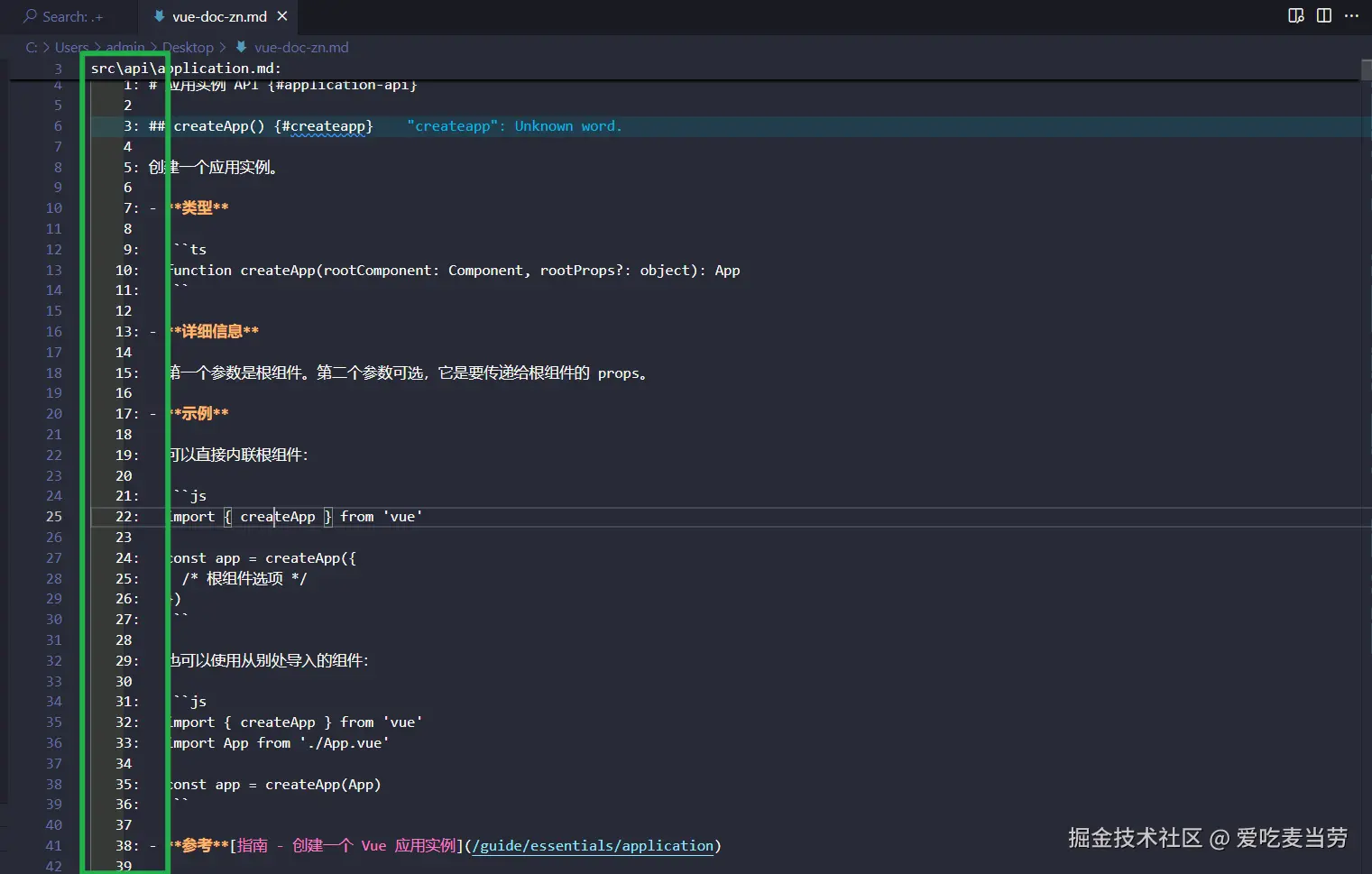Select the vue-doc-zn.md tab

[x=218, y=16]
